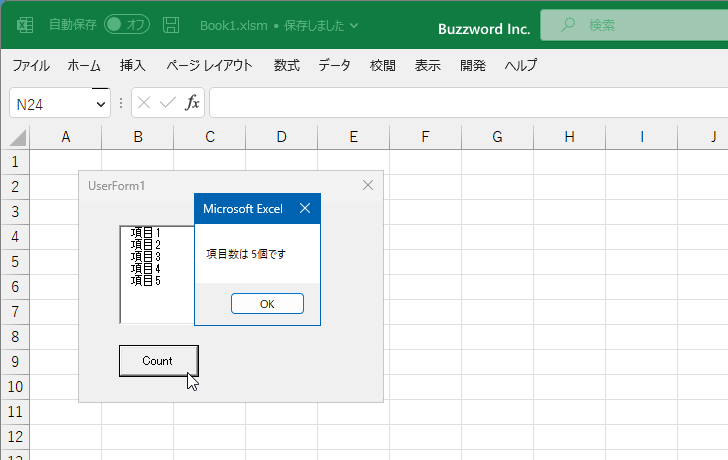728x460 pixels.
Task: Select column F header
Action: (425, 137)
